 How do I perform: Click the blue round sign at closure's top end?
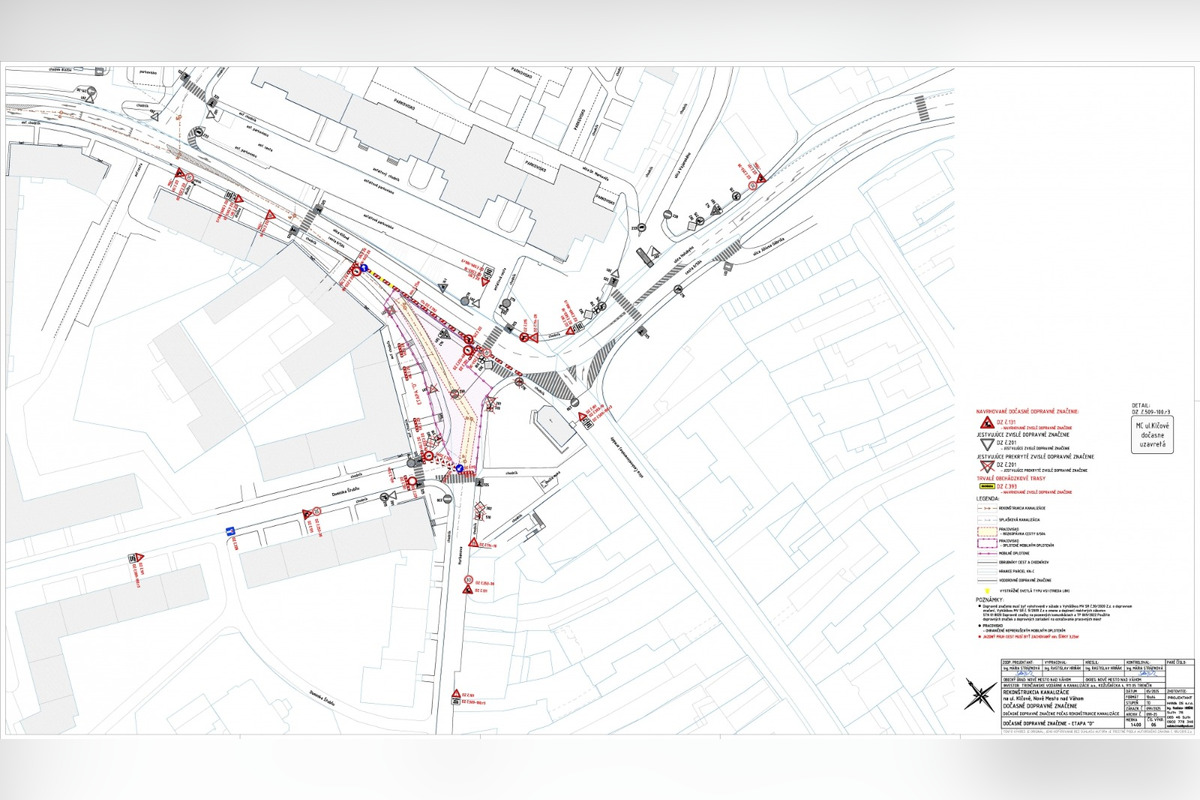tap(365, 270)
